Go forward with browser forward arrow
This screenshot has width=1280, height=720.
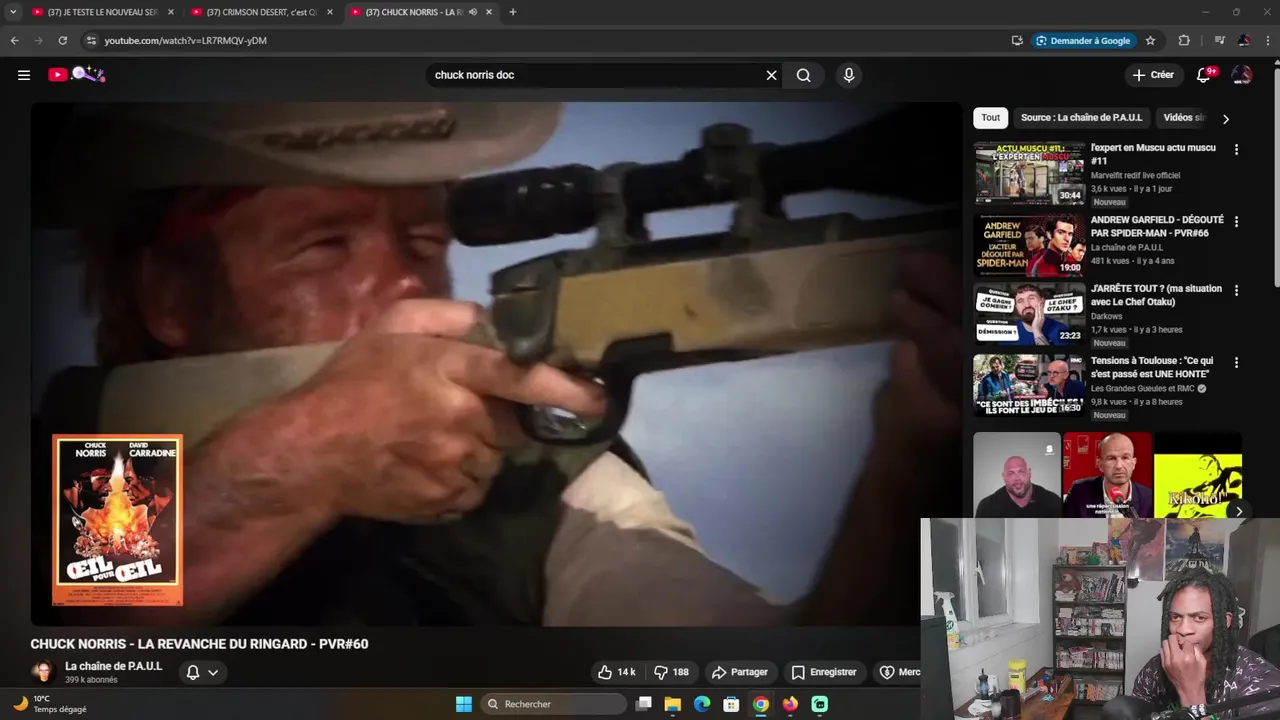coord(38,41)
